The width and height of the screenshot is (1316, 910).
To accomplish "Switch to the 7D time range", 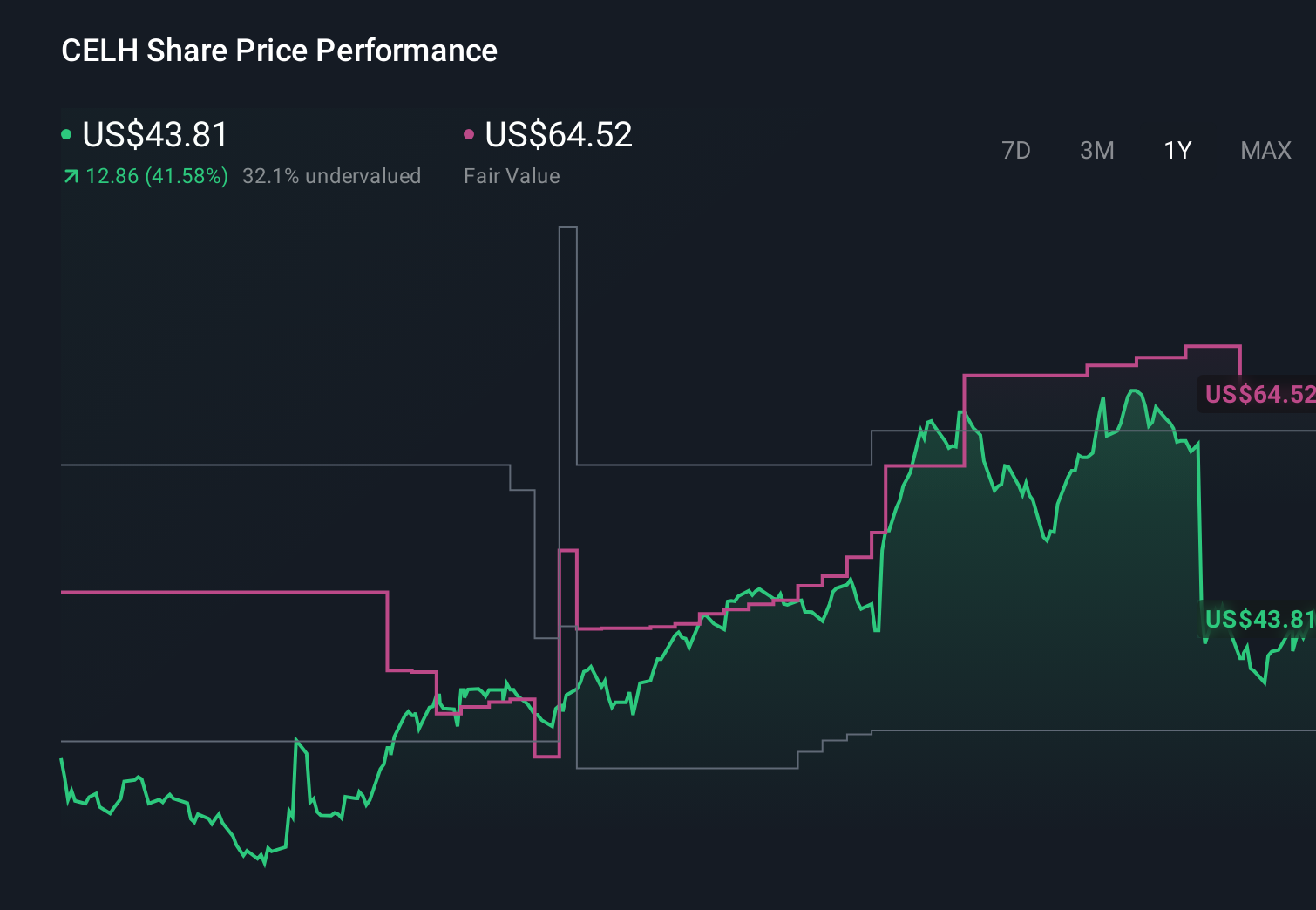I will [x=1016, y=150].
